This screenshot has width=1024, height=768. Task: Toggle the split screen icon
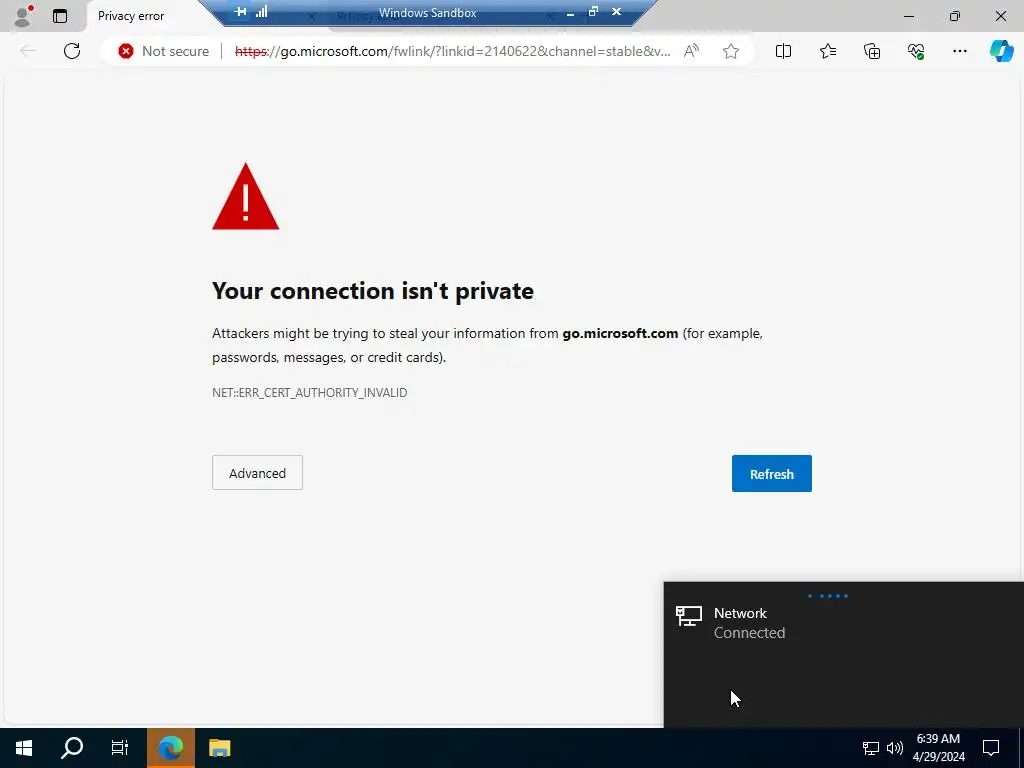click(x=783, y=51)
